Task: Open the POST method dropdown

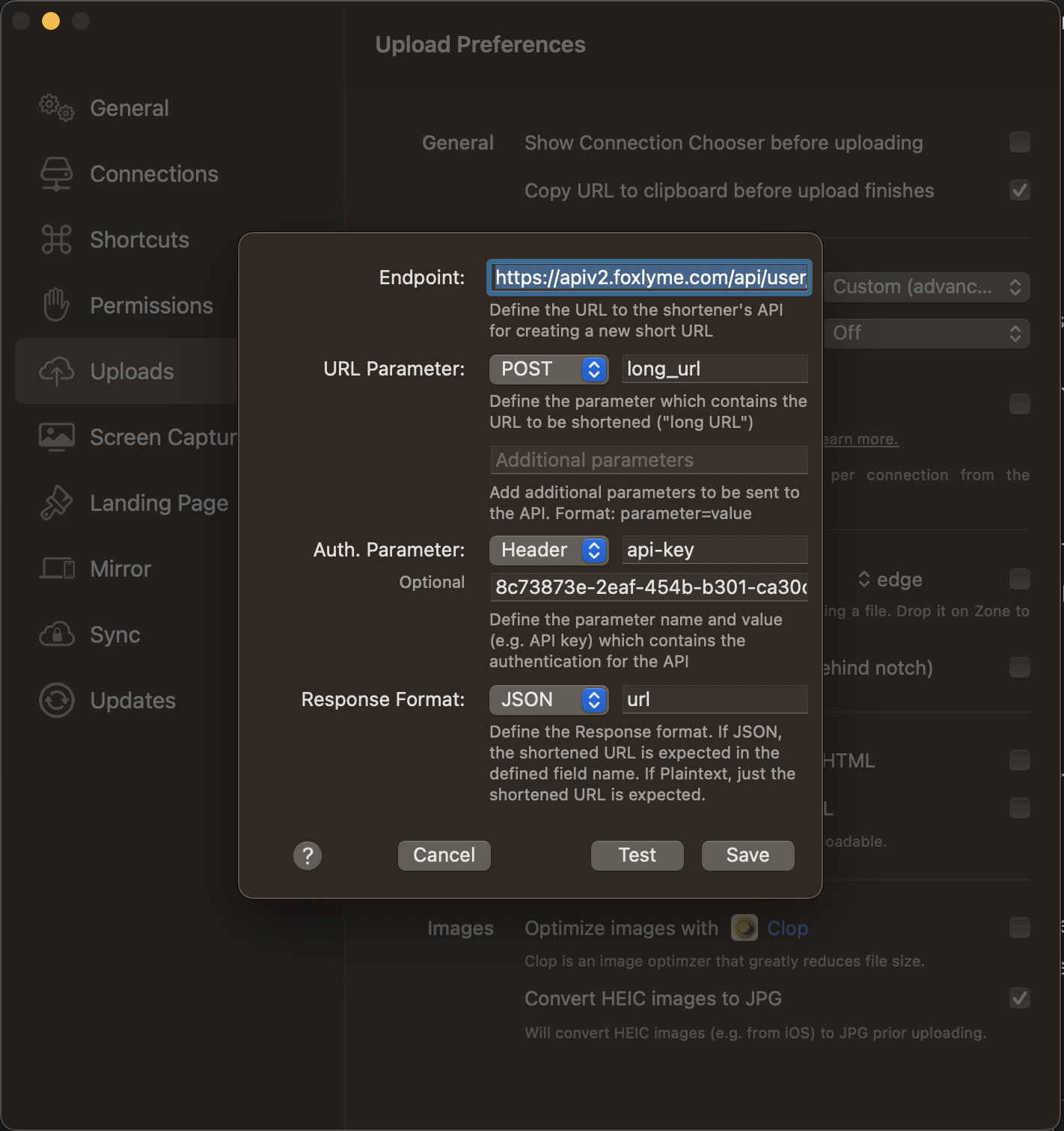Action: pyautogui.click(x=548, y=369)
